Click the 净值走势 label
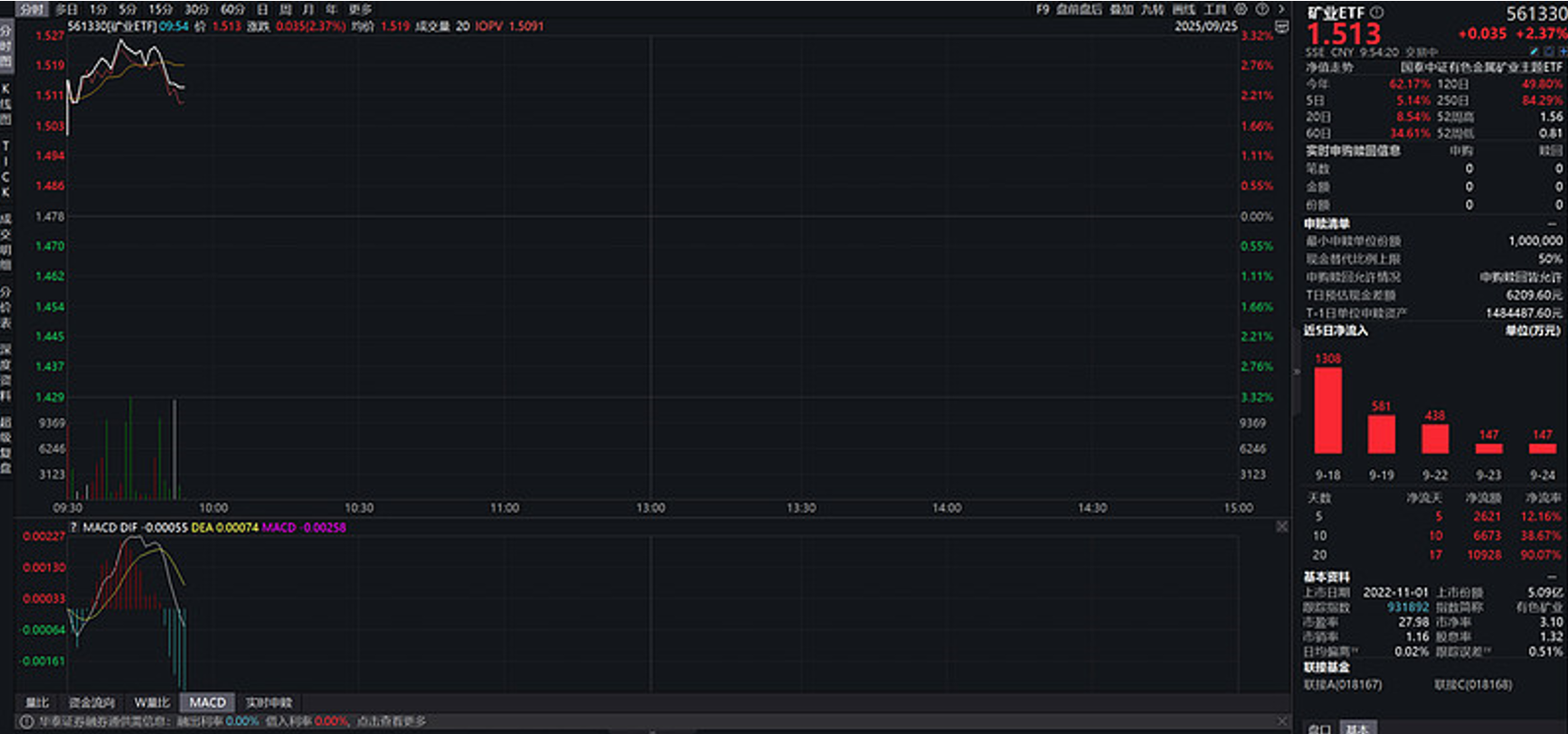Image resolution: width=1568 pixels, height=734 pixels. pyautogui.click(x=1329, y=67)
